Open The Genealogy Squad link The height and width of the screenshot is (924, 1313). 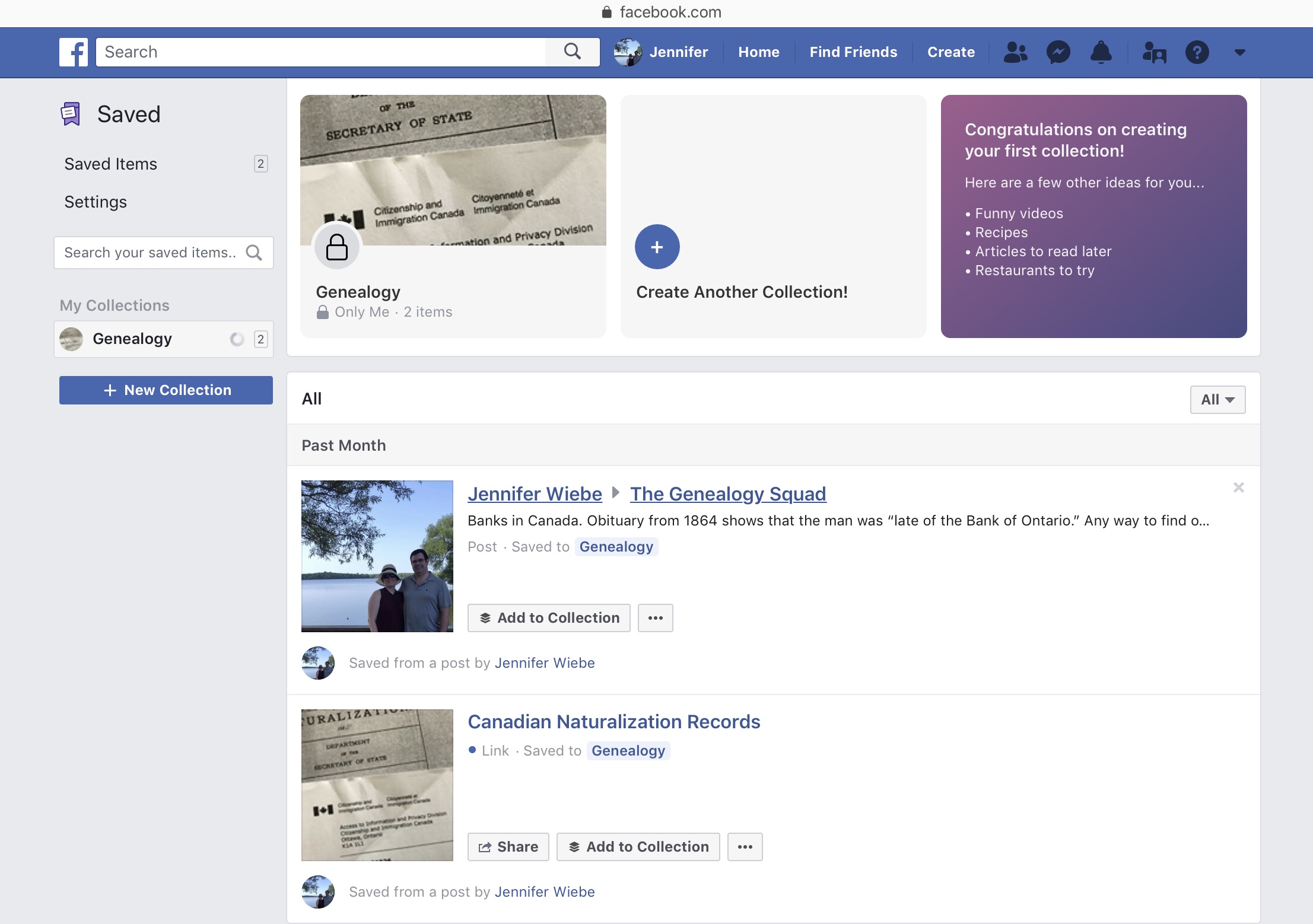pyautogui.click(x=727, y=493)
